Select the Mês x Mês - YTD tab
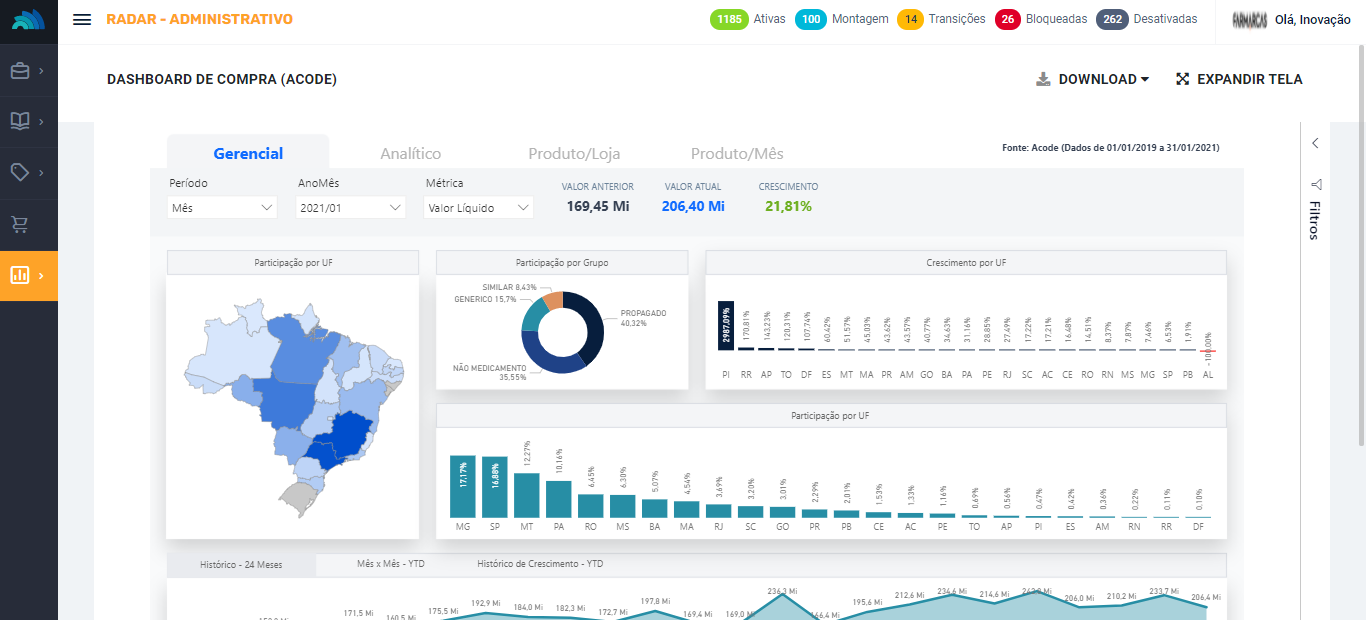Viewport: 1366px width, 620px height. [x=390, y=564]
